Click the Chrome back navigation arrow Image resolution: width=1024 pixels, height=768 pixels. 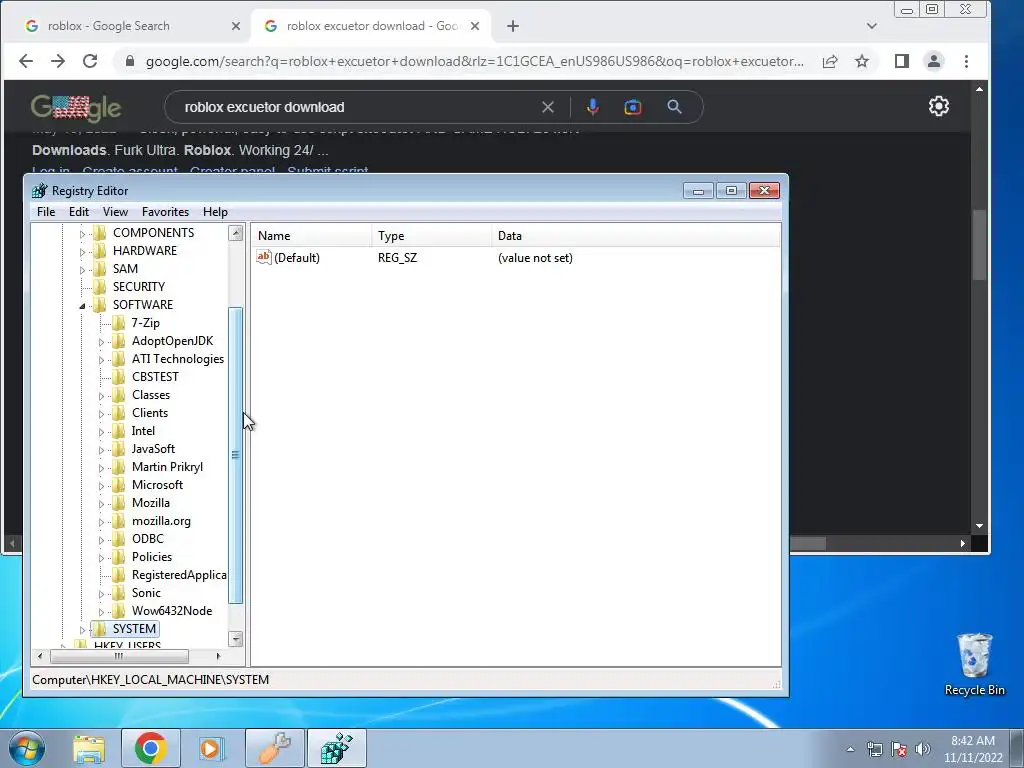[25, 61]
